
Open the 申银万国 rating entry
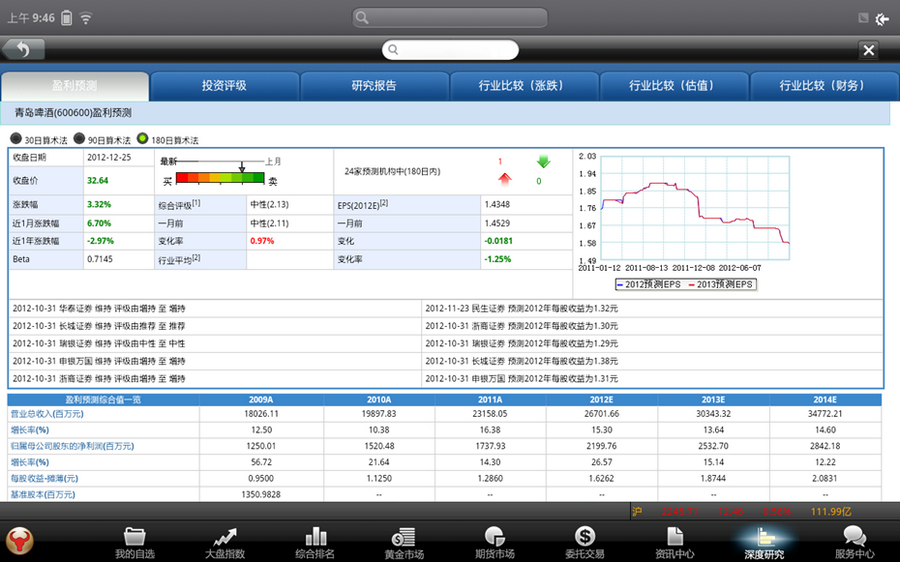coord(99,361)
